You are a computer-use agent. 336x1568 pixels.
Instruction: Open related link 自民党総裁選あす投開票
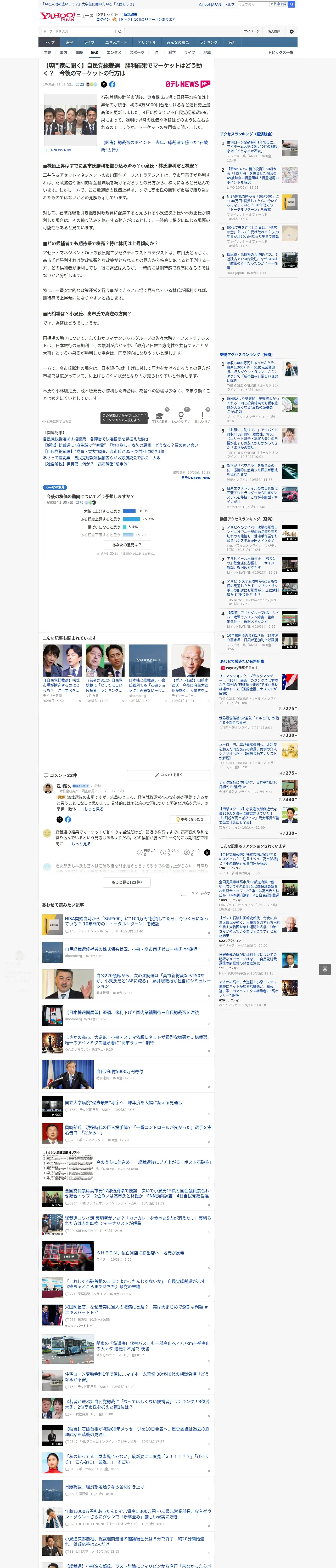[96, 439]
